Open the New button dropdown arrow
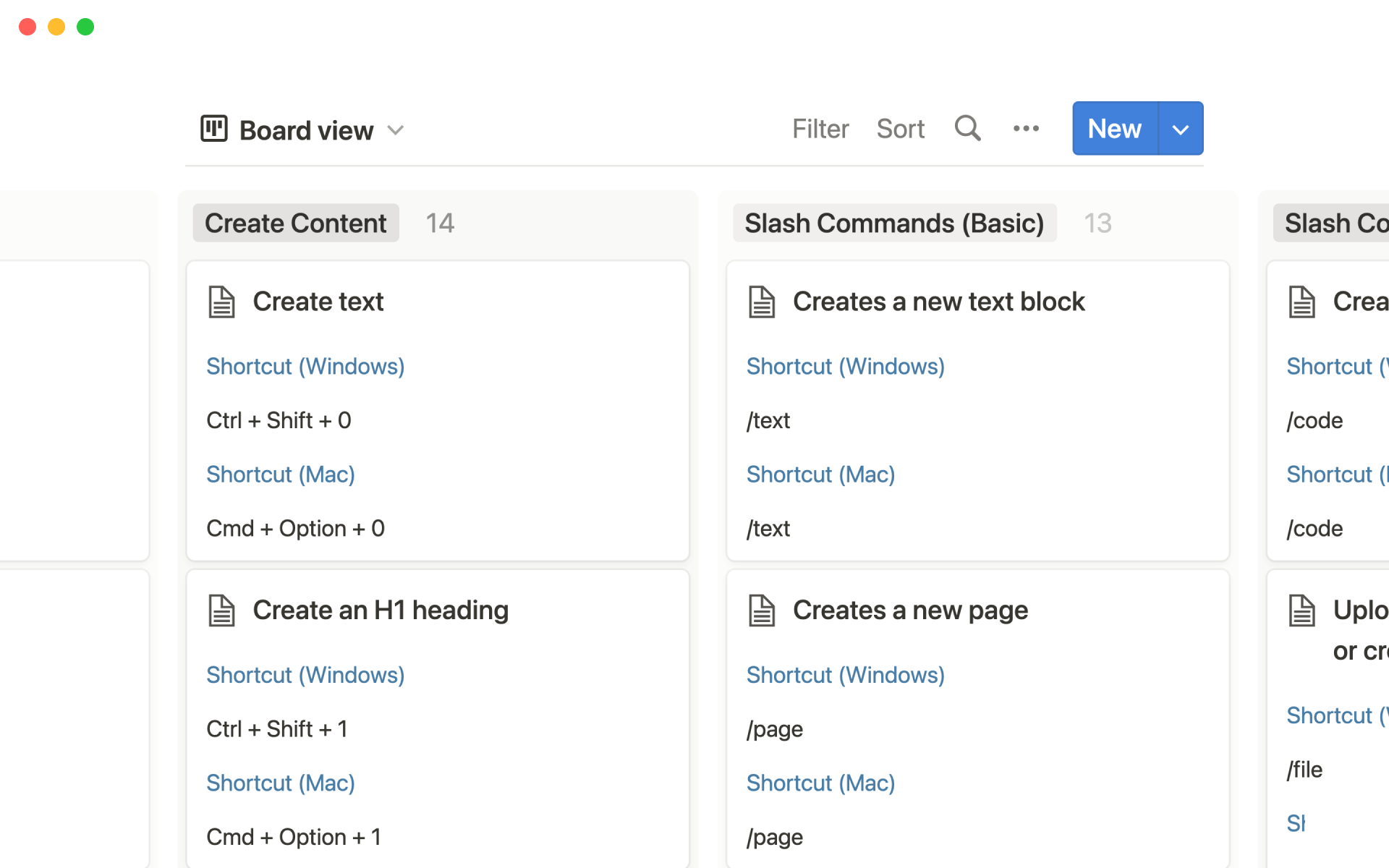 (x=1181, y=129)
